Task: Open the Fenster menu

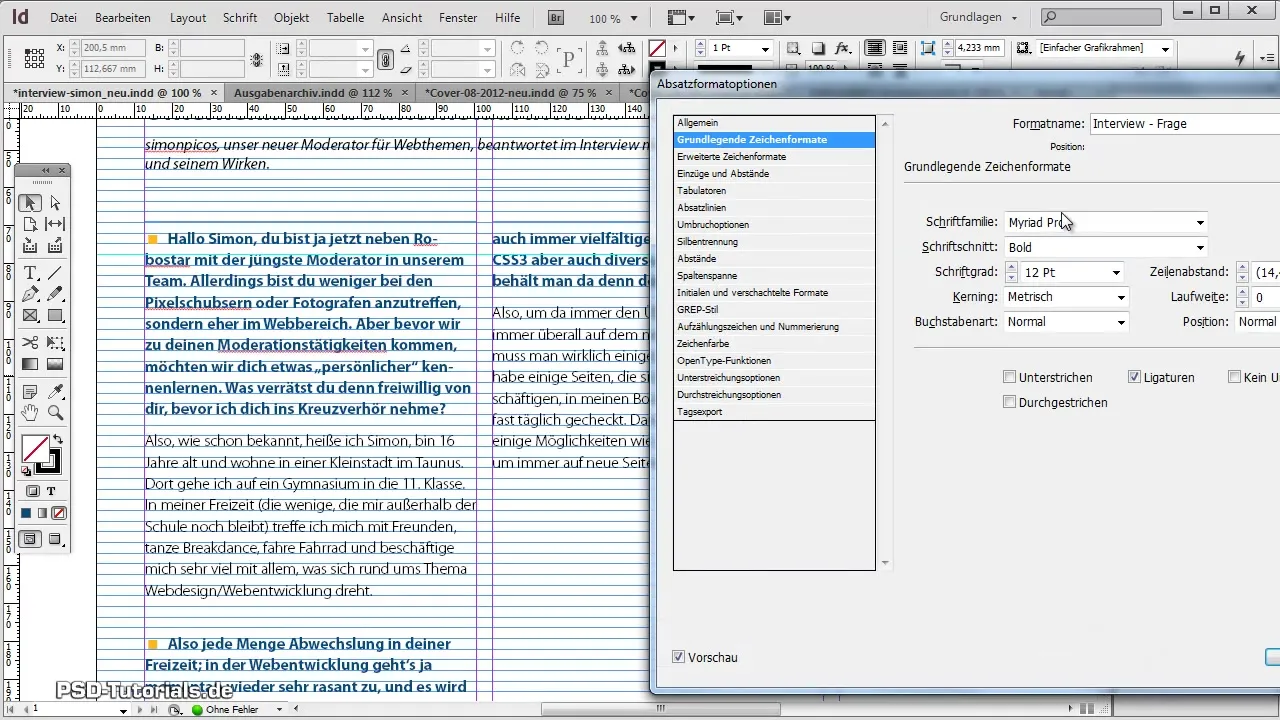Action: point(458,18)
